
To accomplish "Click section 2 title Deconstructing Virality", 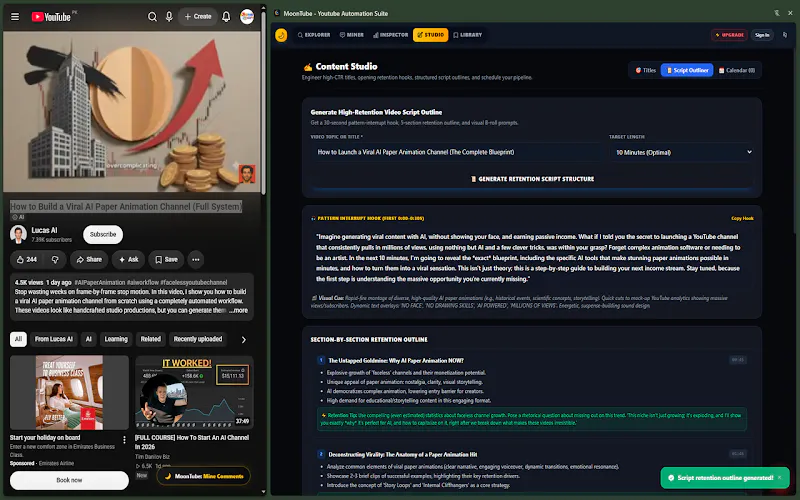I will (x=403, y=454).
